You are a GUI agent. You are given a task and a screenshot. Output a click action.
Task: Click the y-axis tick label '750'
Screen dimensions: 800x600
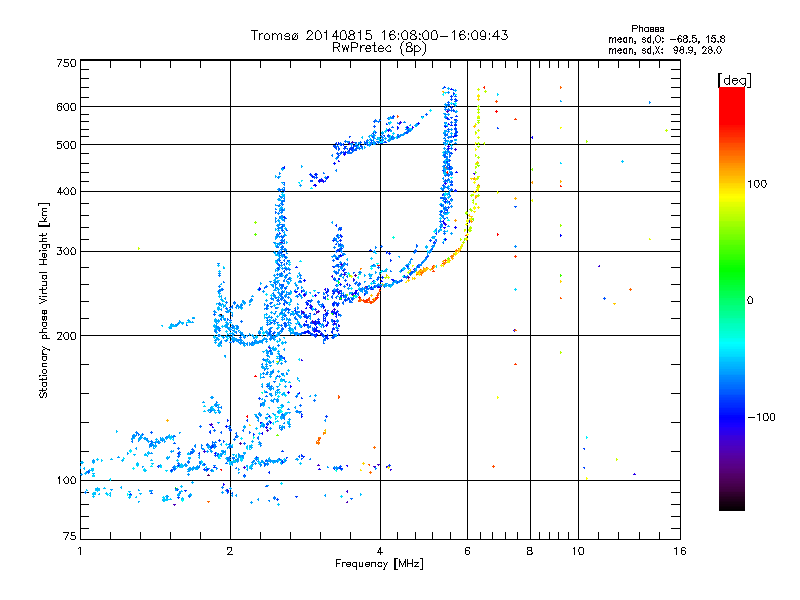click(66, 63)
